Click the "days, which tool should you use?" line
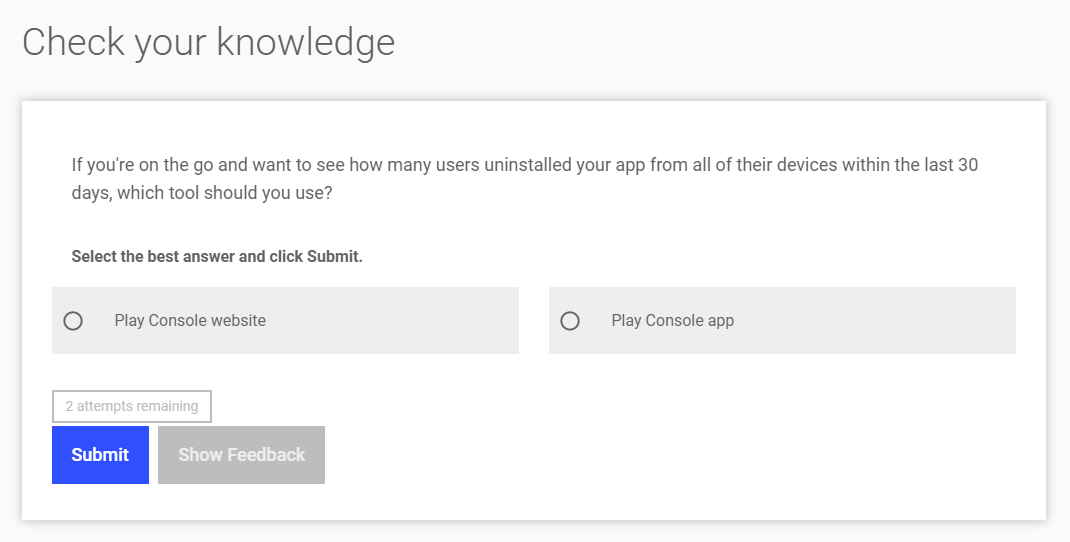This screenshot has height=542, width=1070. (x=202, y=193)
